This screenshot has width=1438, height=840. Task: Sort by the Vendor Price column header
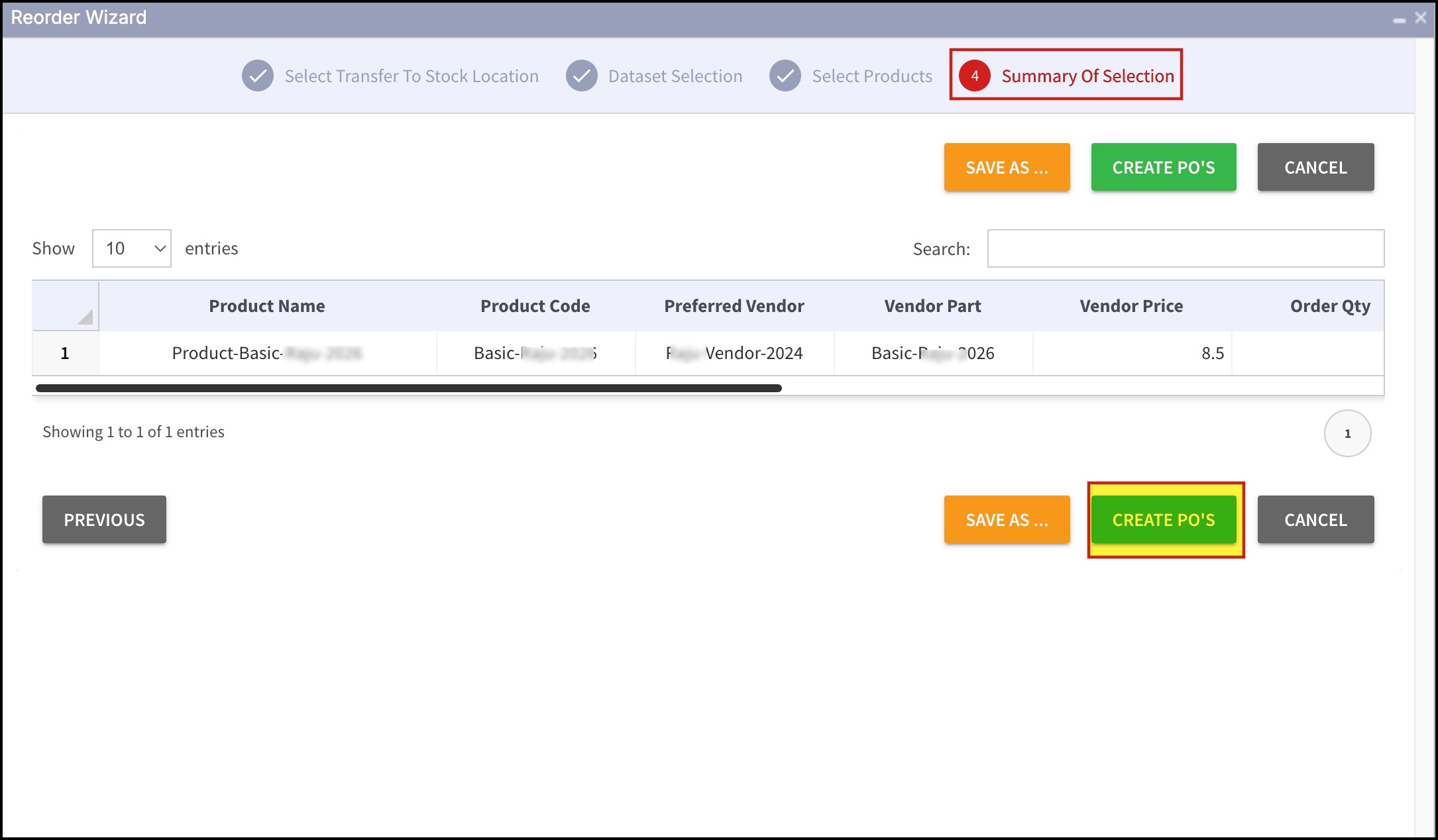[1131, 306]
